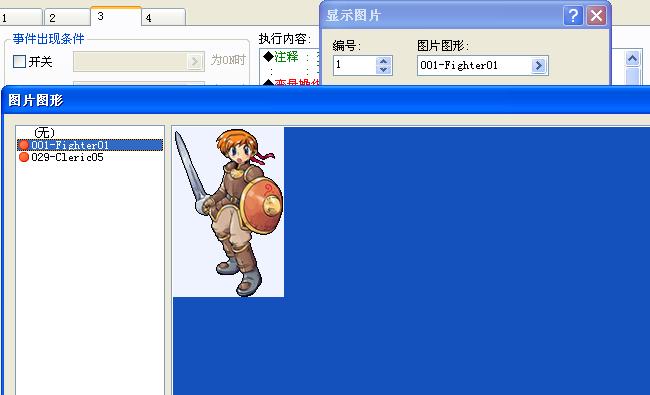This screenshot has height=395, width=650.
Task: Decrease the 编号 picture number
Action: (x=383, y=70)
